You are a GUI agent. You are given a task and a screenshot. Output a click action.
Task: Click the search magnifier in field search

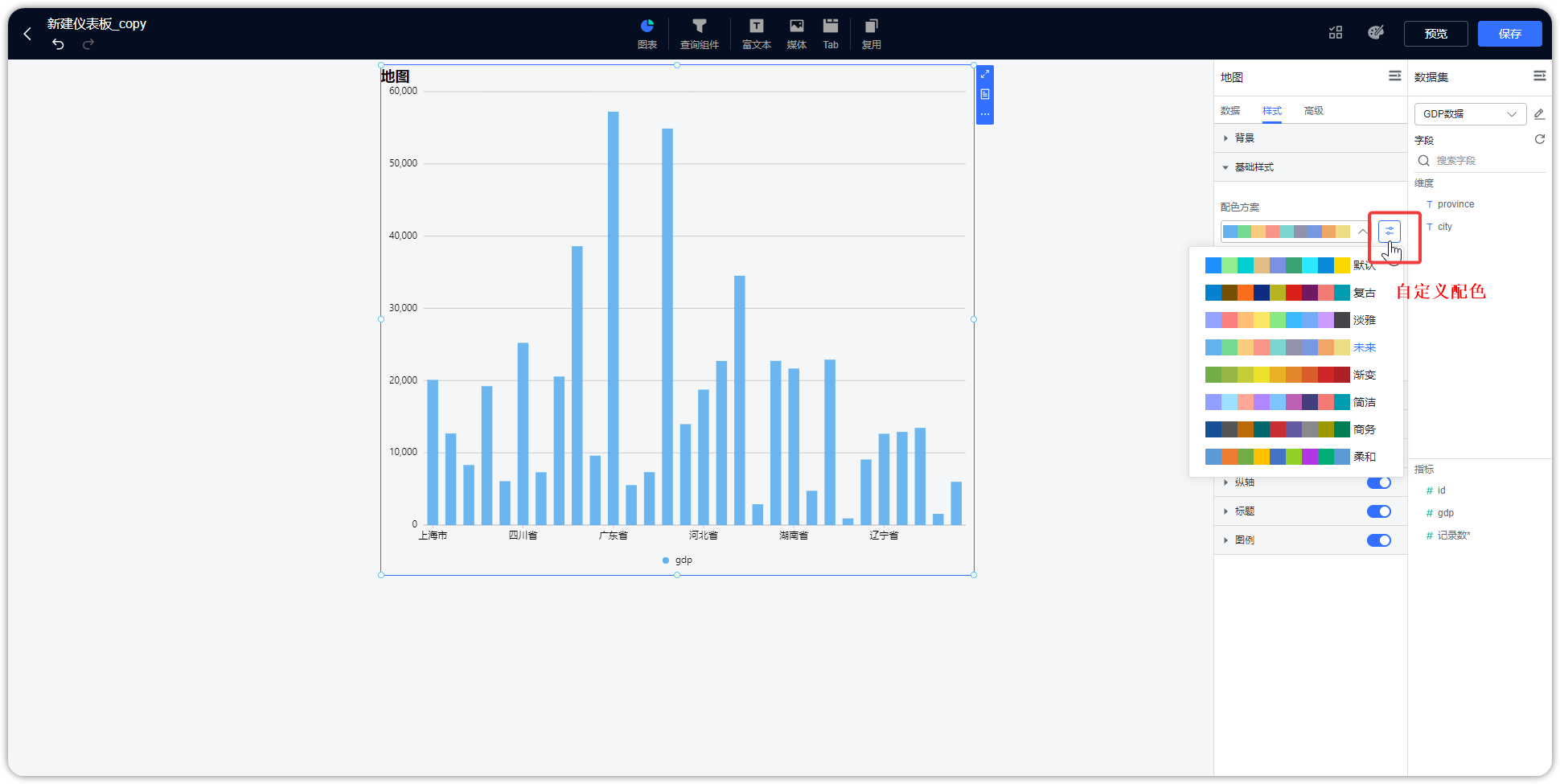point(1424,161)
